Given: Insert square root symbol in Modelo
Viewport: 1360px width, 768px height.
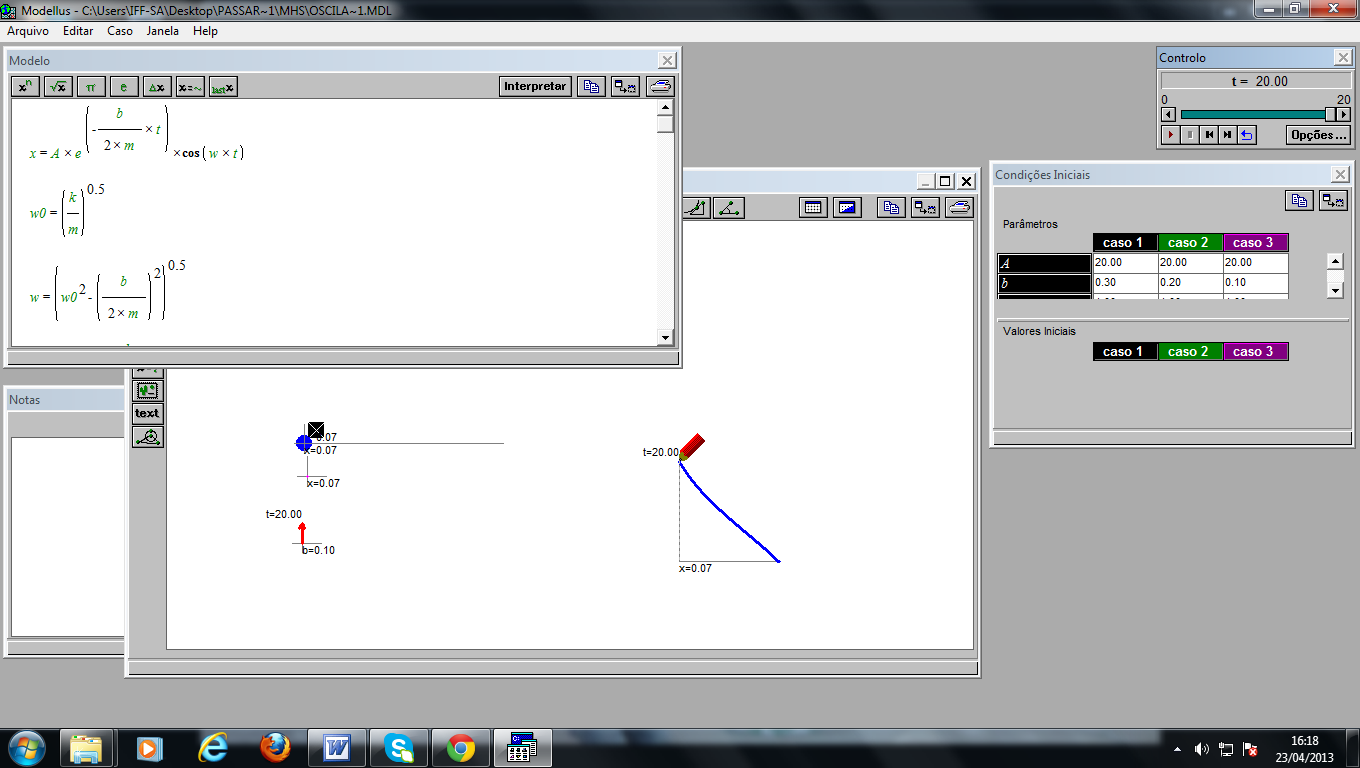Looking at the screenshot, I should click(x=59, y=87).
